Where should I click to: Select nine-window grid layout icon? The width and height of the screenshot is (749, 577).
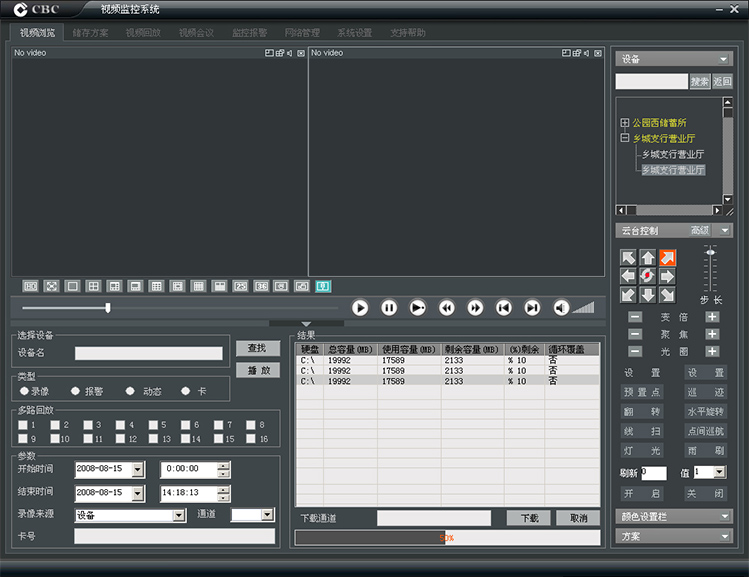coord(157,286)
